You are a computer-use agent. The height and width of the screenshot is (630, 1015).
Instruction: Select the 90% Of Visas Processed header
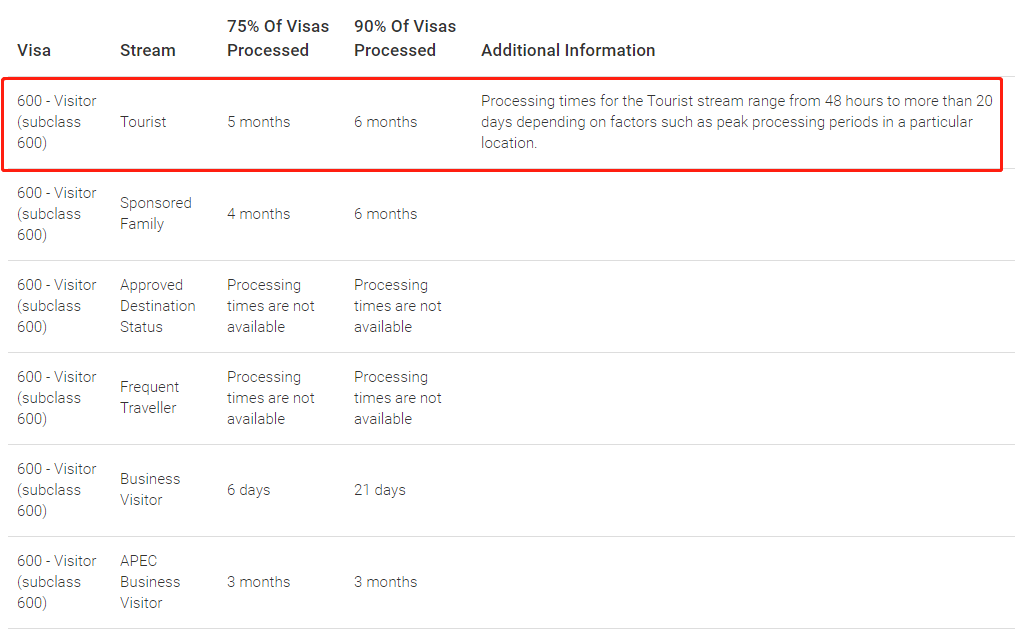click(405, 38)
